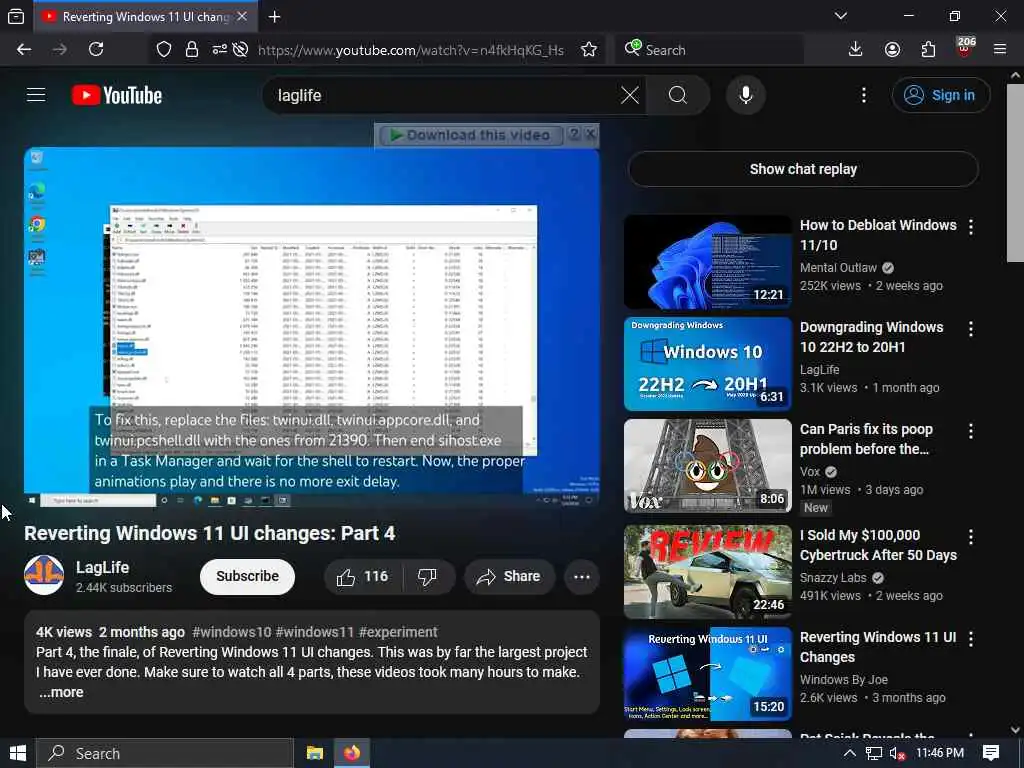This screenshot has height=768, width=1024.
Task: Open Windows By Joe video thumbnail
Action: click(x=708, y=674)
